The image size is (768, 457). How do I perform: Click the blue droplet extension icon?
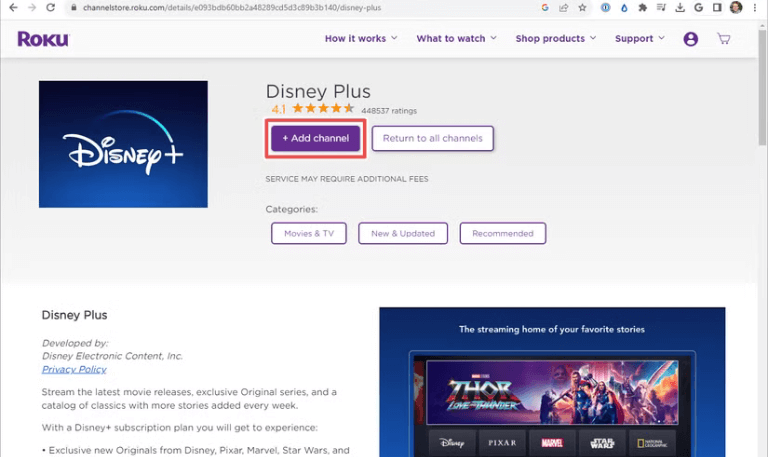click(x=624, y=7)
